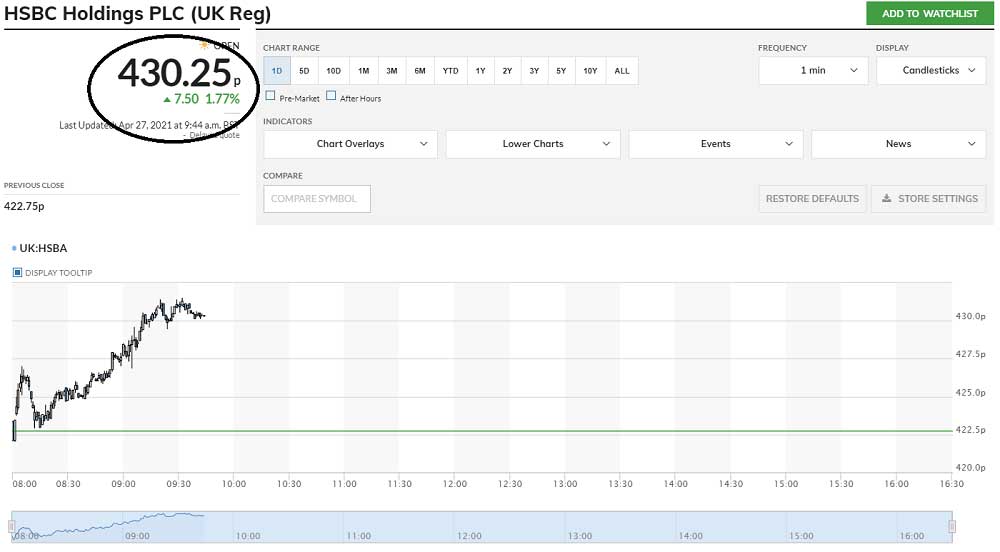Select the ALL chart range
Image resolution: width=1000 pixels, height=552 pixels.
coord(622,71)
